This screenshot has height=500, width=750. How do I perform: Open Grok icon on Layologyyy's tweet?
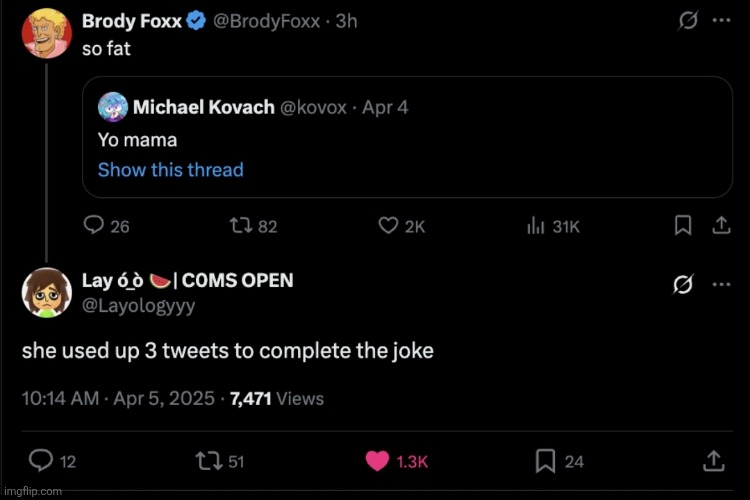[x=683, y=285]
